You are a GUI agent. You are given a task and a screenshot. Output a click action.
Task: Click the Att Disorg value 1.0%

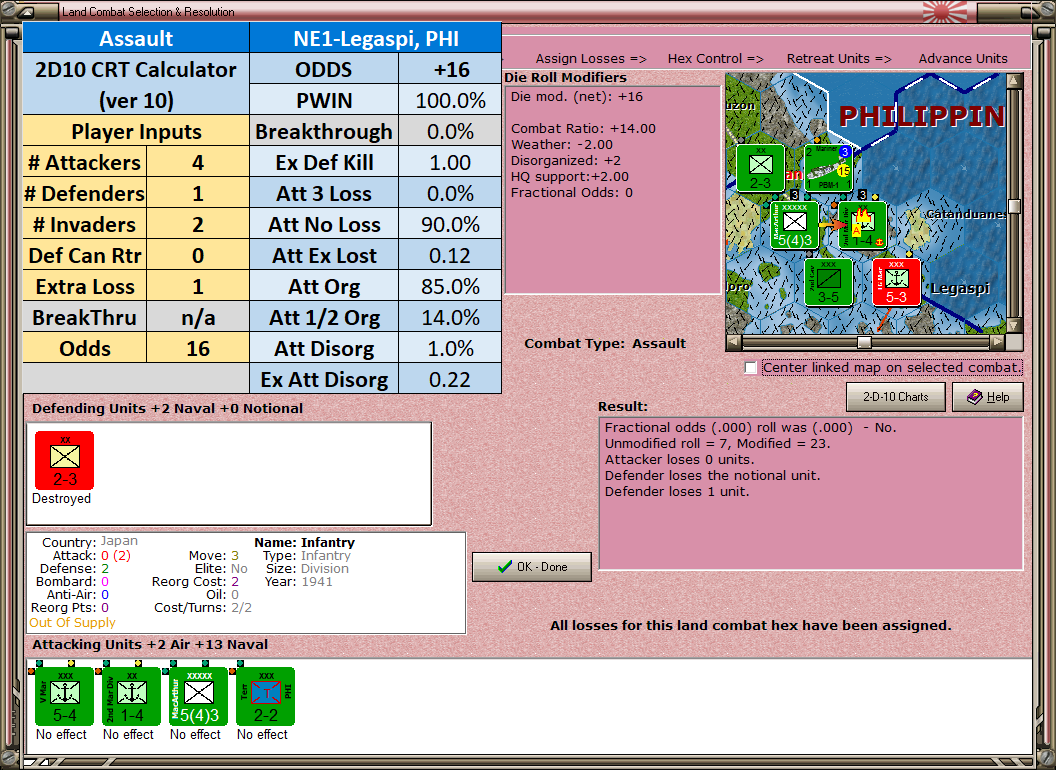click(x=450, y=348)
